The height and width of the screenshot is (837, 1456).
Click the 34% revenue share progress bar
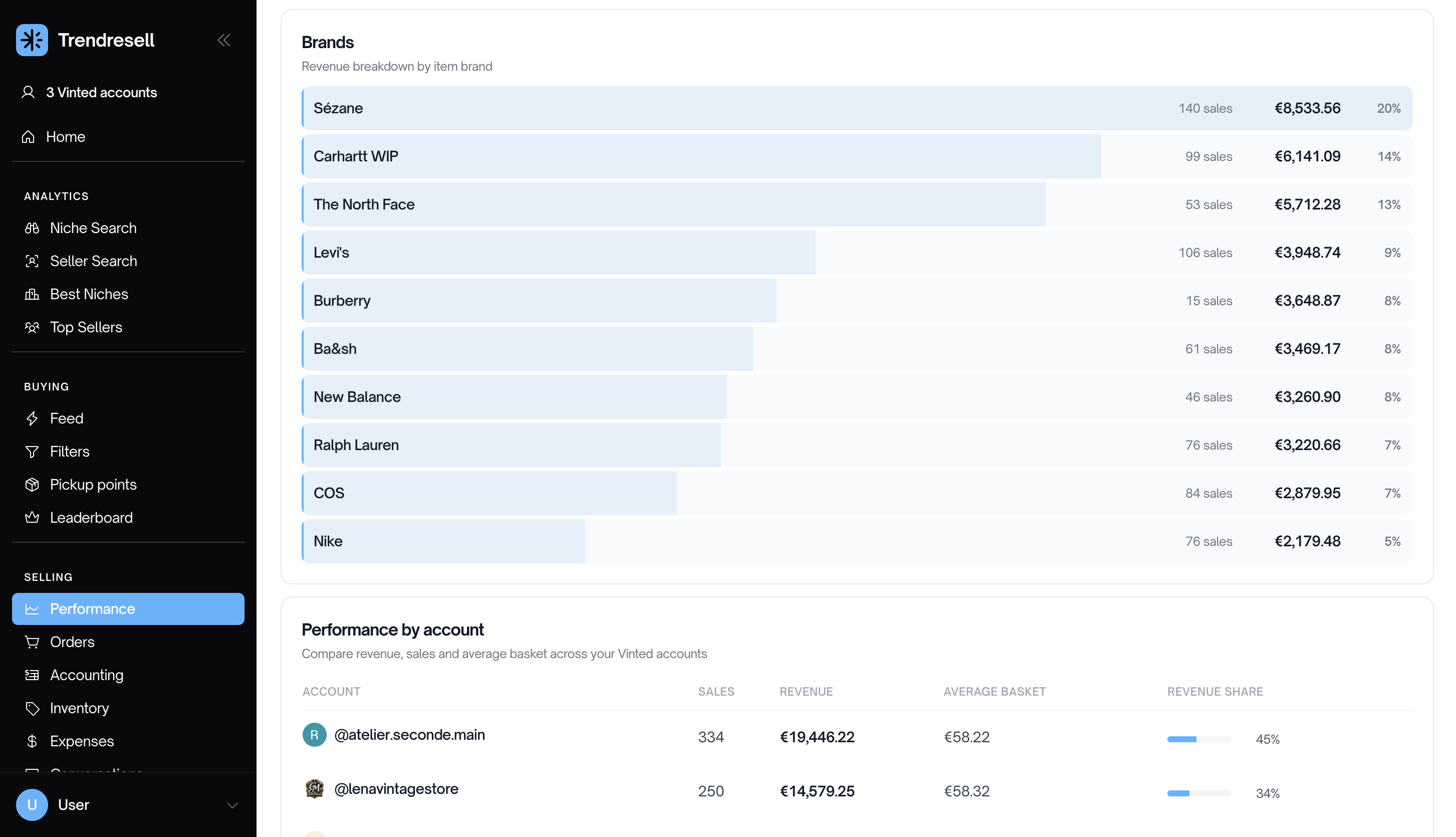coord(1198,793)
